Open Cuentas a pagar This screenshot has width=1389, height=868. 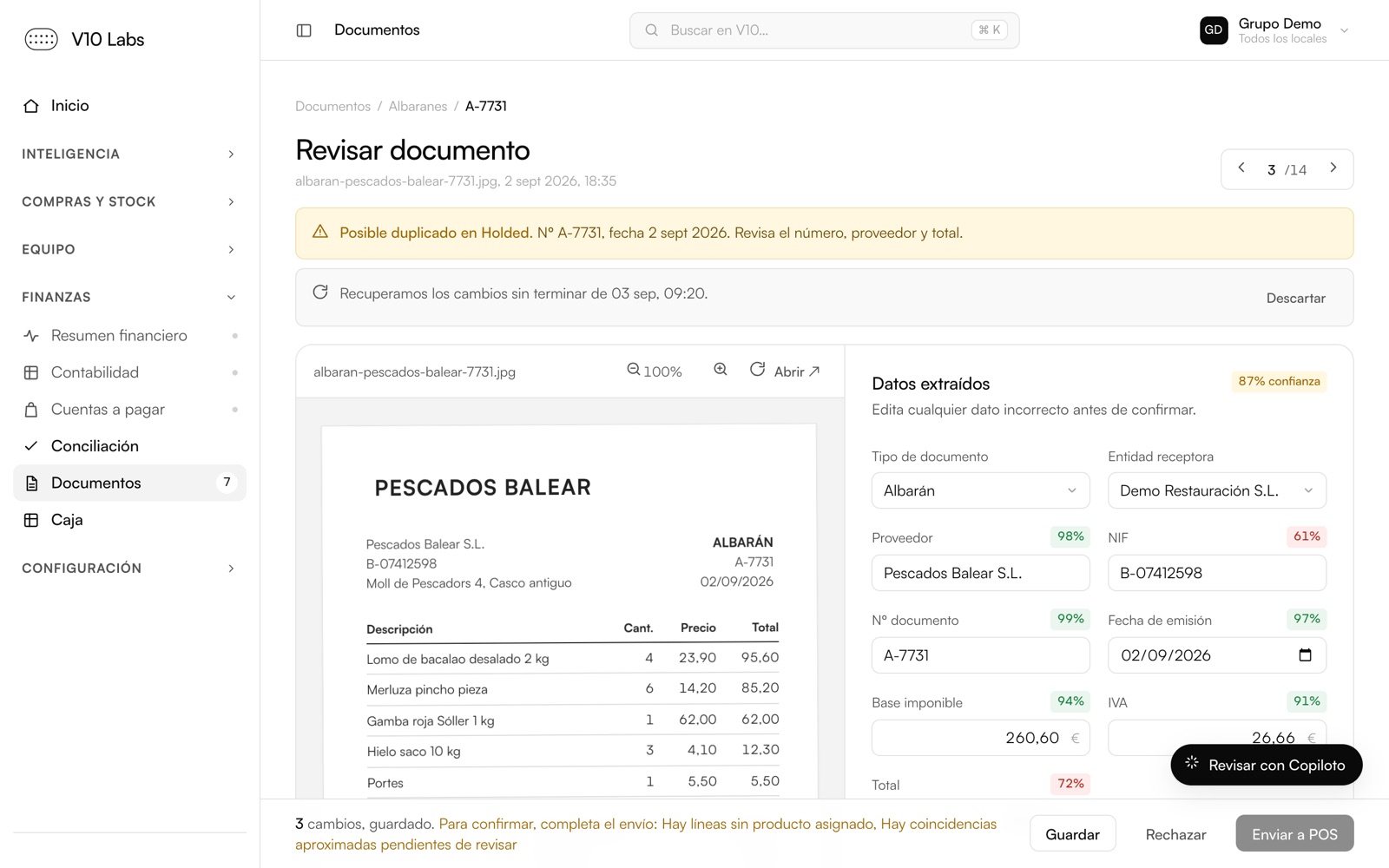tap(129, 410)
